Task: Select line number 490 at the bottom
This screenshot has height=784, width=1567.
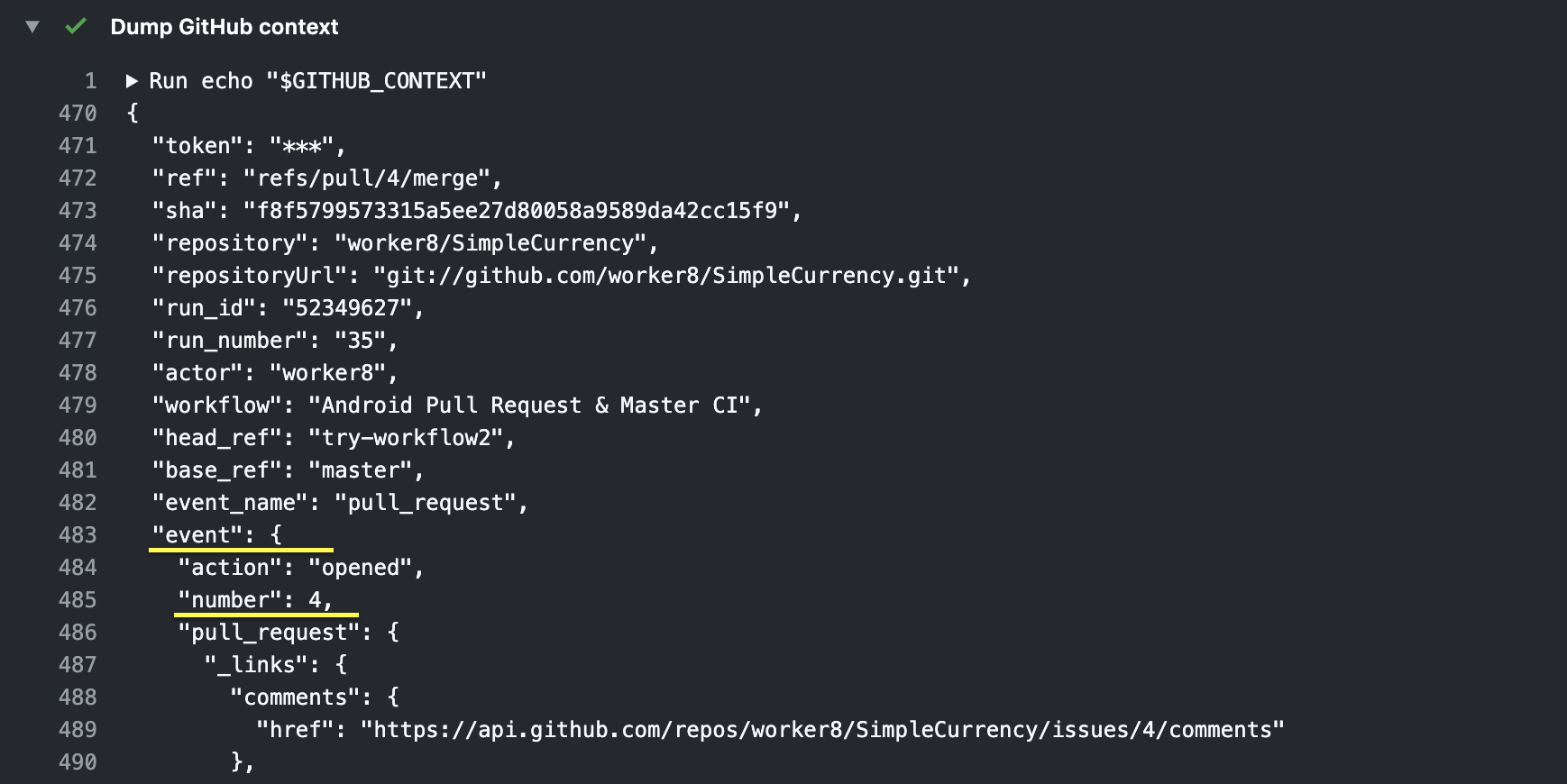Action: [78, 762]
